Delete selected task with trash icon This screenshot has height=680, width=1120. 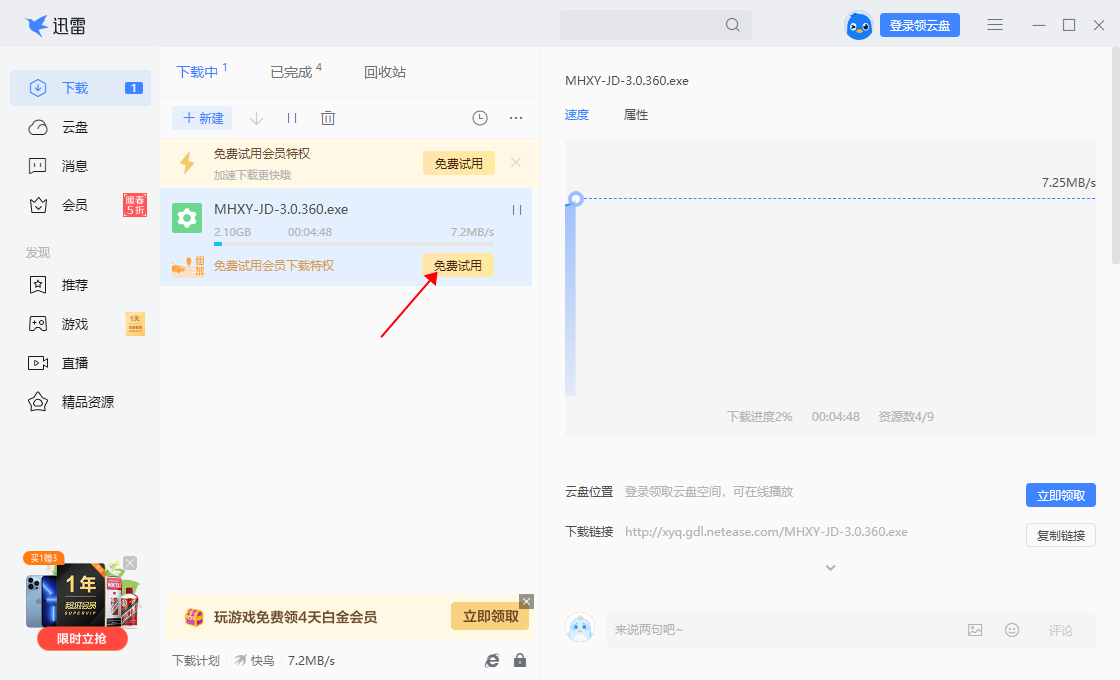(328, 117)
